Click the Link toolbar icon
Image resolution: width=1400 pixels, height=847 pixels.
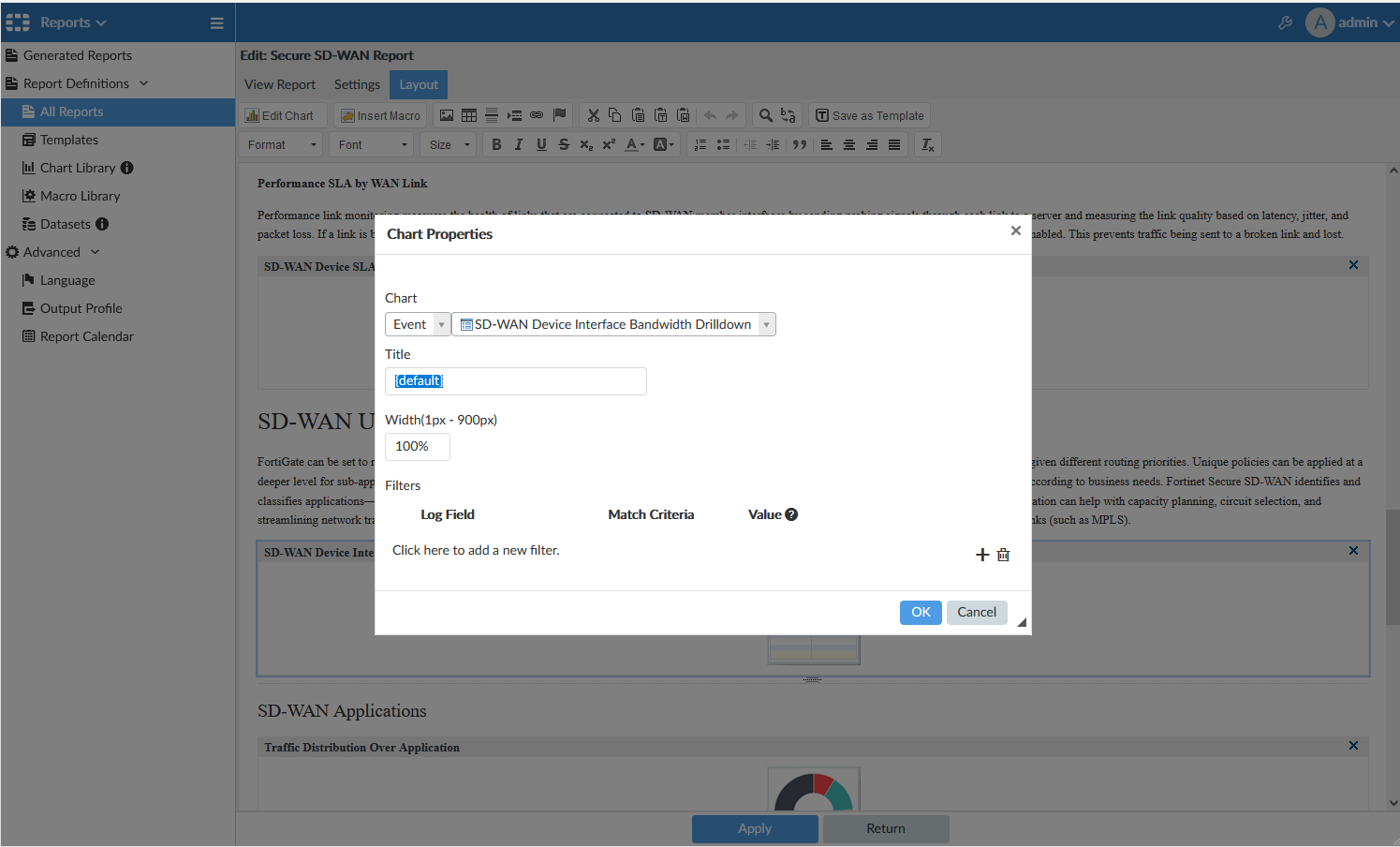click(x=537, y=115)
